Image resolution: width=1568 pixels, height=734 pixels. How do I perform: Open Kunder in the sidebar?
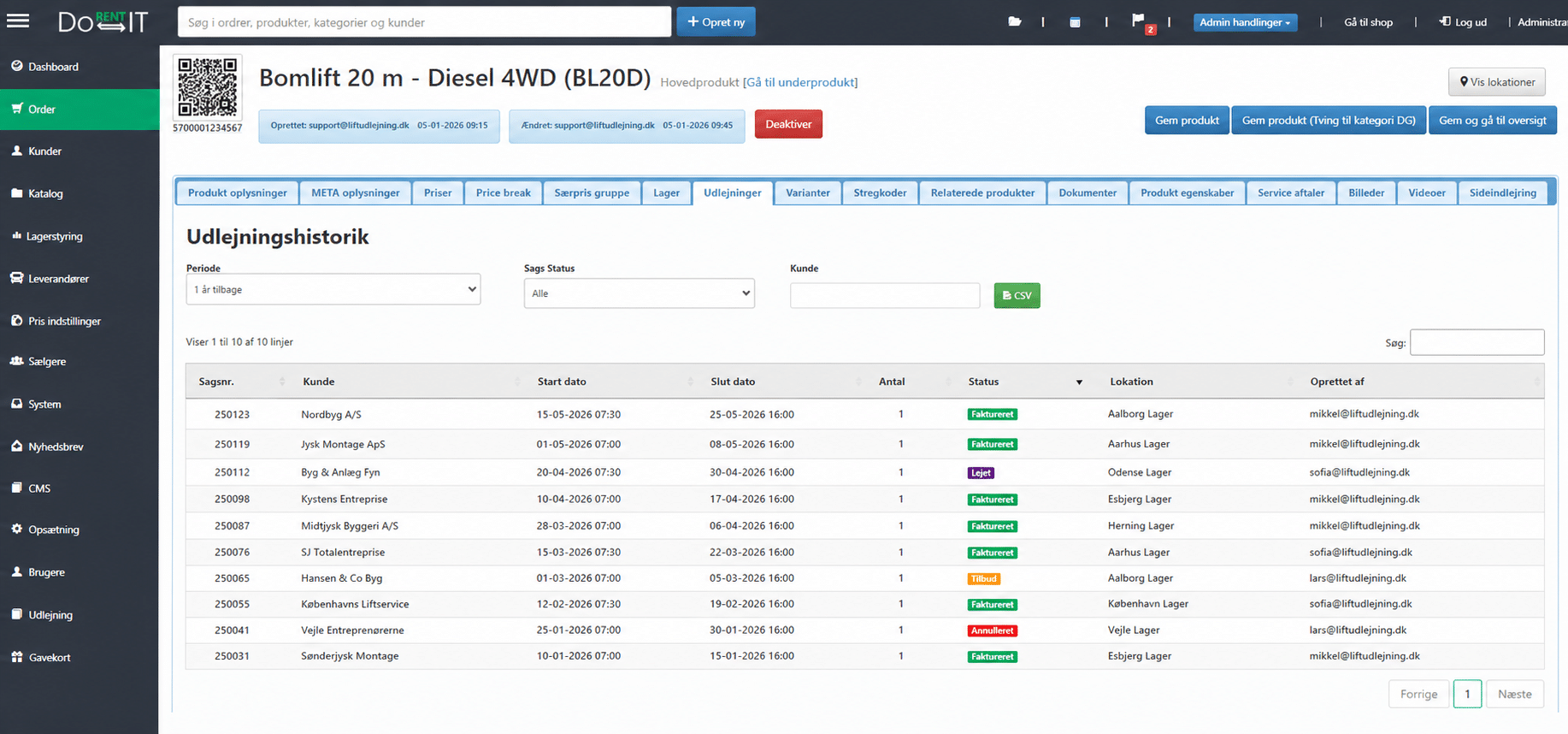[80, 151]
